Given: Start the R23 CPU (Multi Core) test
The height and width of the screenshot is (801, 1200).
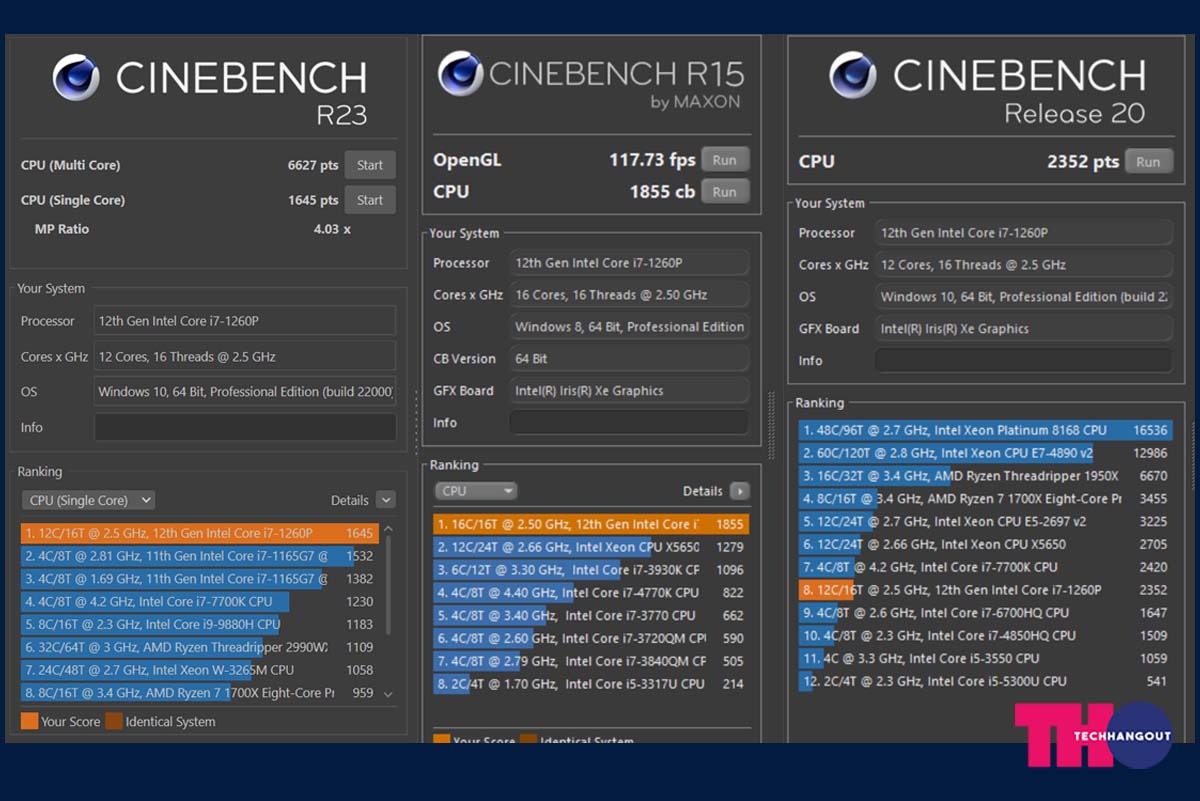Looking at the screenshot, I should 370,165.
